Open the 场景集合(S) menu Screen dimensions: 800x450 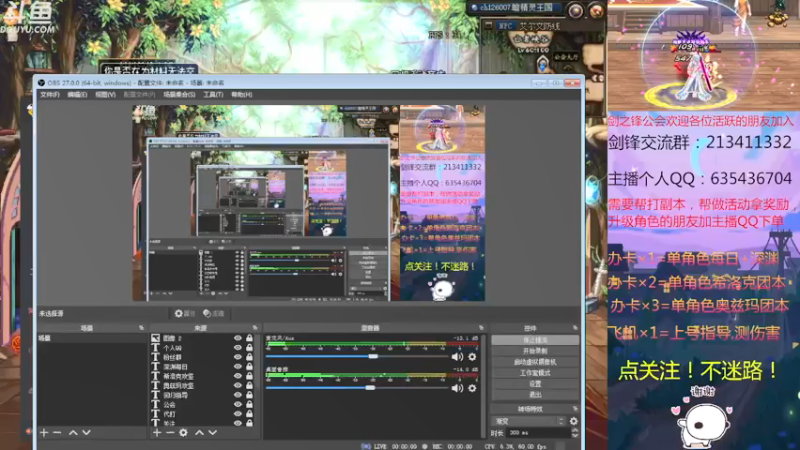pos(179,94)
